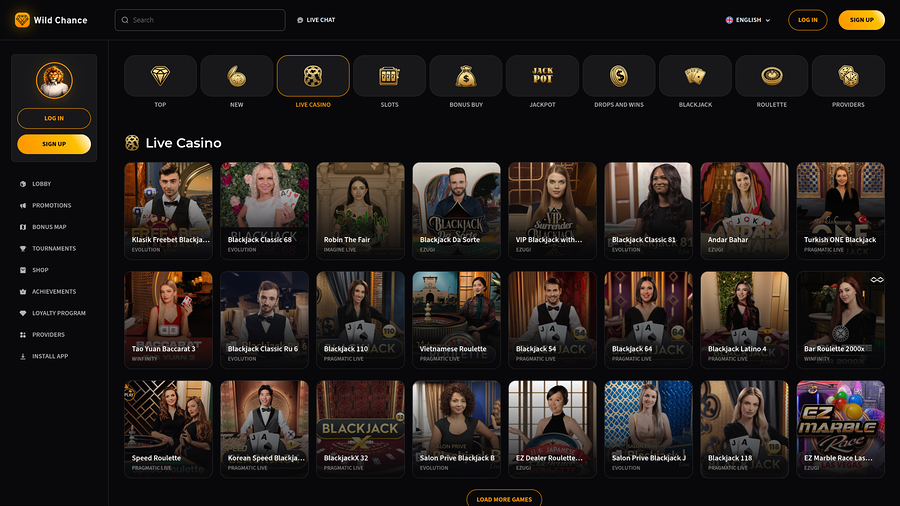Open Speed Roulette game
The height and width of the screenshot is (506, 900).
pos(168,429)
